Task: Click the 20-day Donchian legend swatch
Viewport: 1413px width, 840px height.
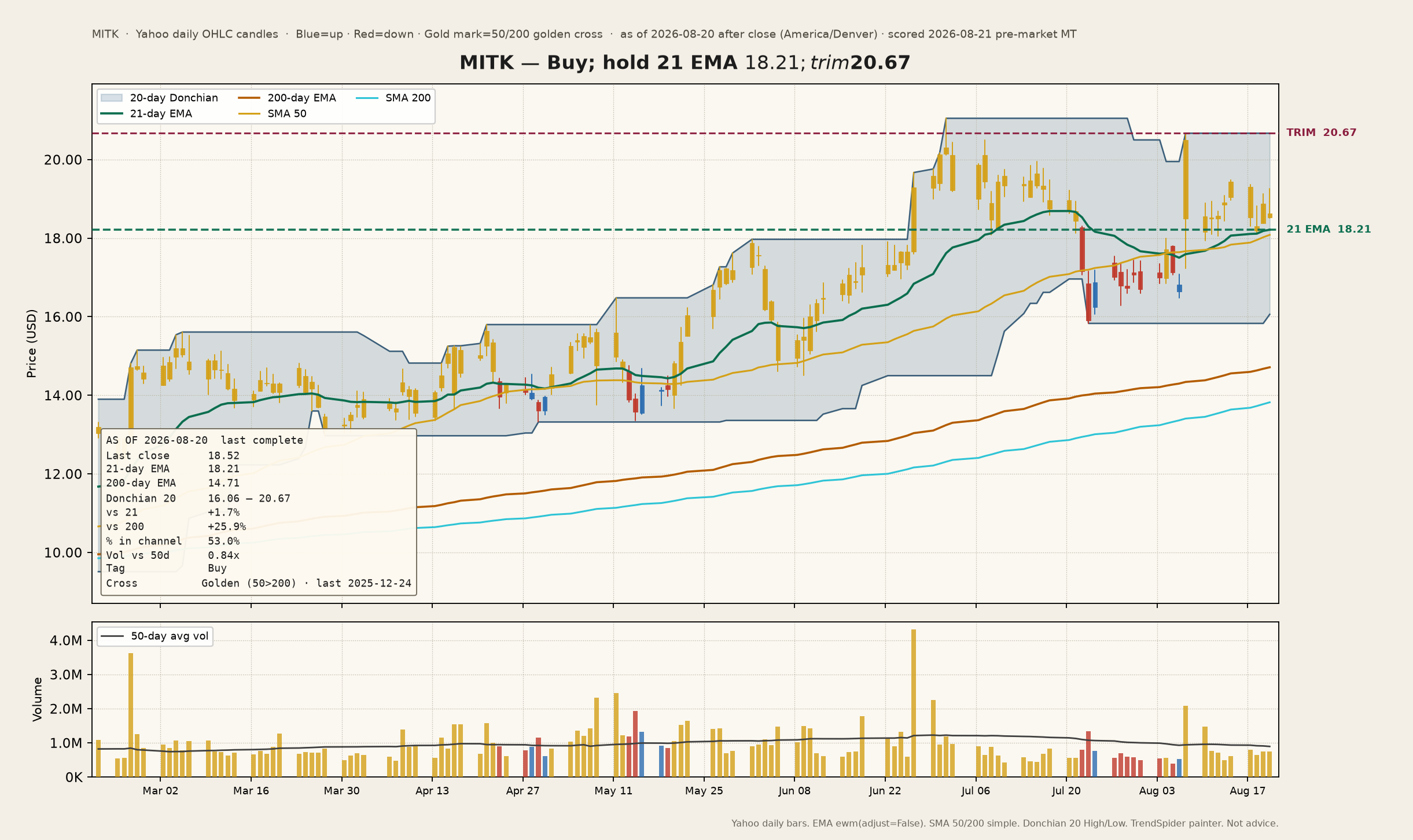Action: (112, 98)
